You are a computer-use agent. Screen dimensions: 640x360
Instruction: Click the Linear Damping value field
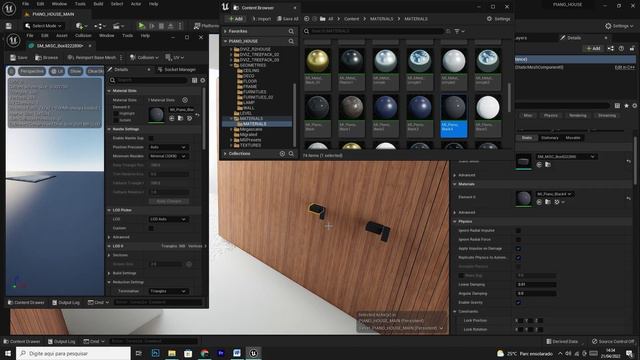pos(536,284)
